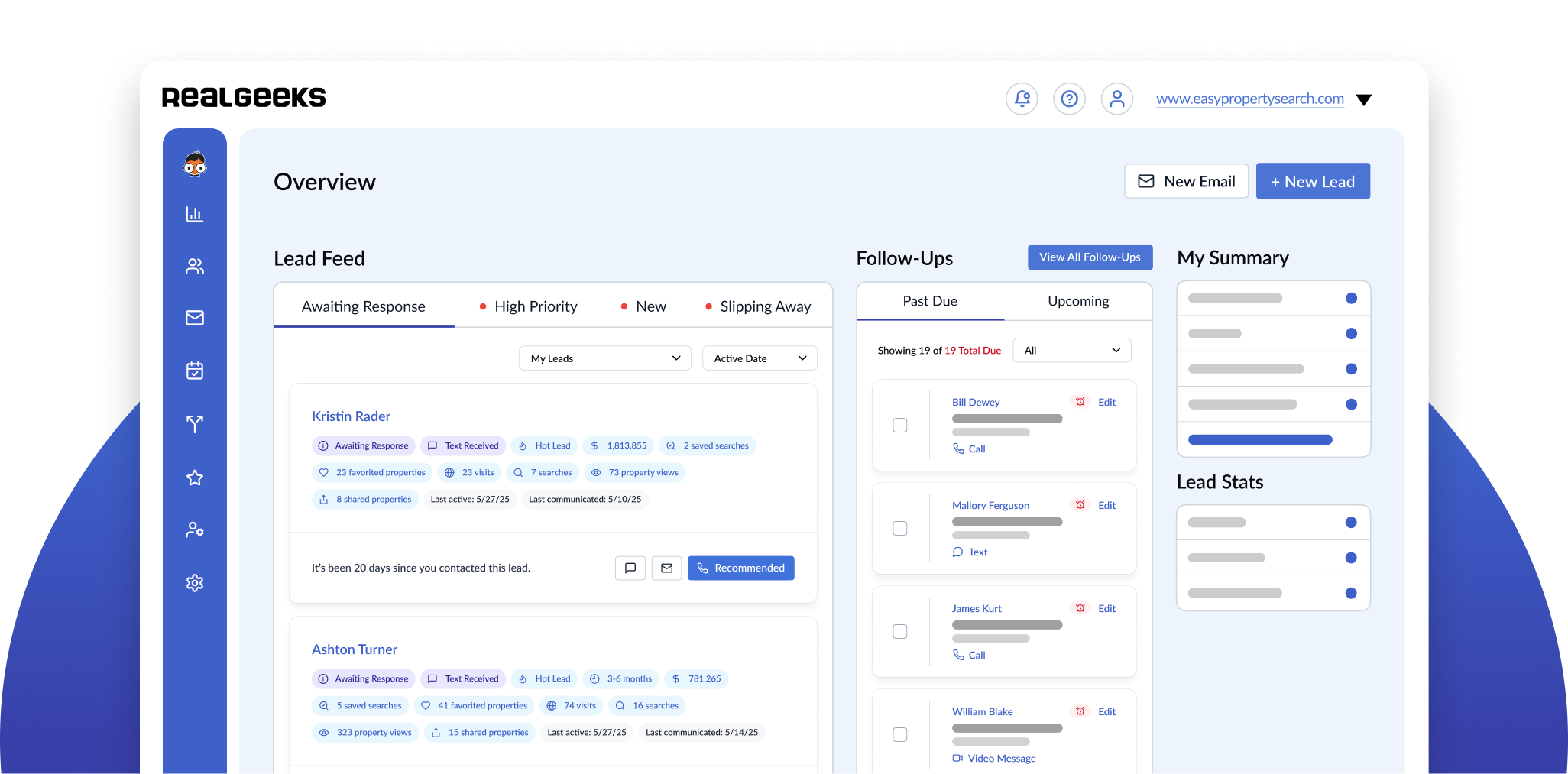Click the blue progress bar in My Summary
Viewport: 1568px width, 774px height.
pos(1260,440)
